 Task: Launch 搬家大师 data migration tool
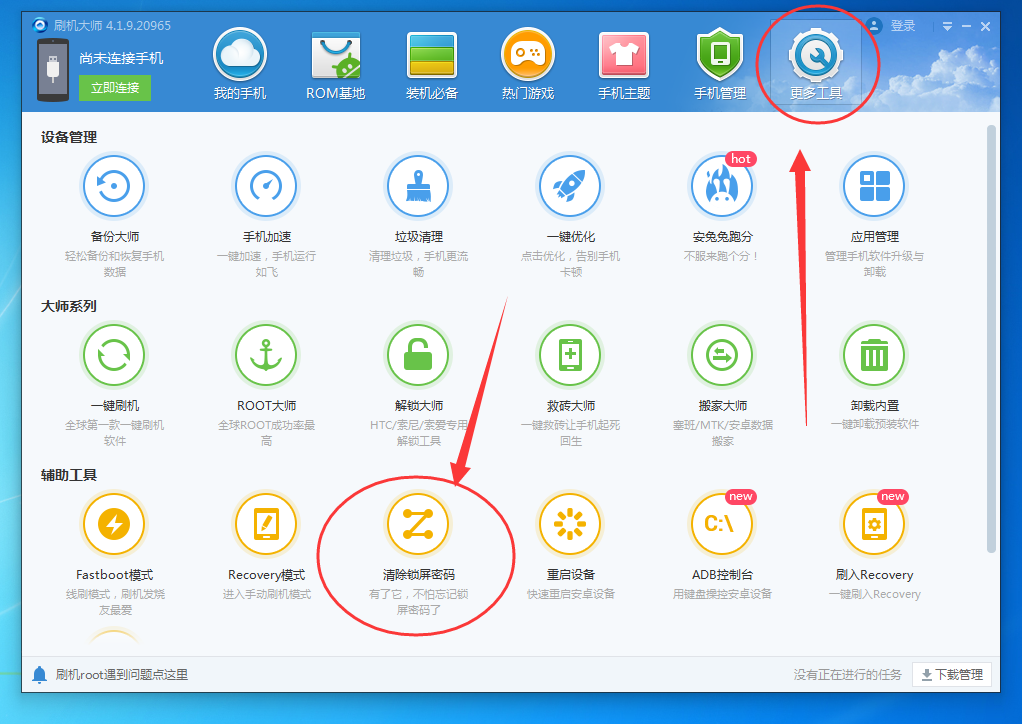tap(721, 355)
